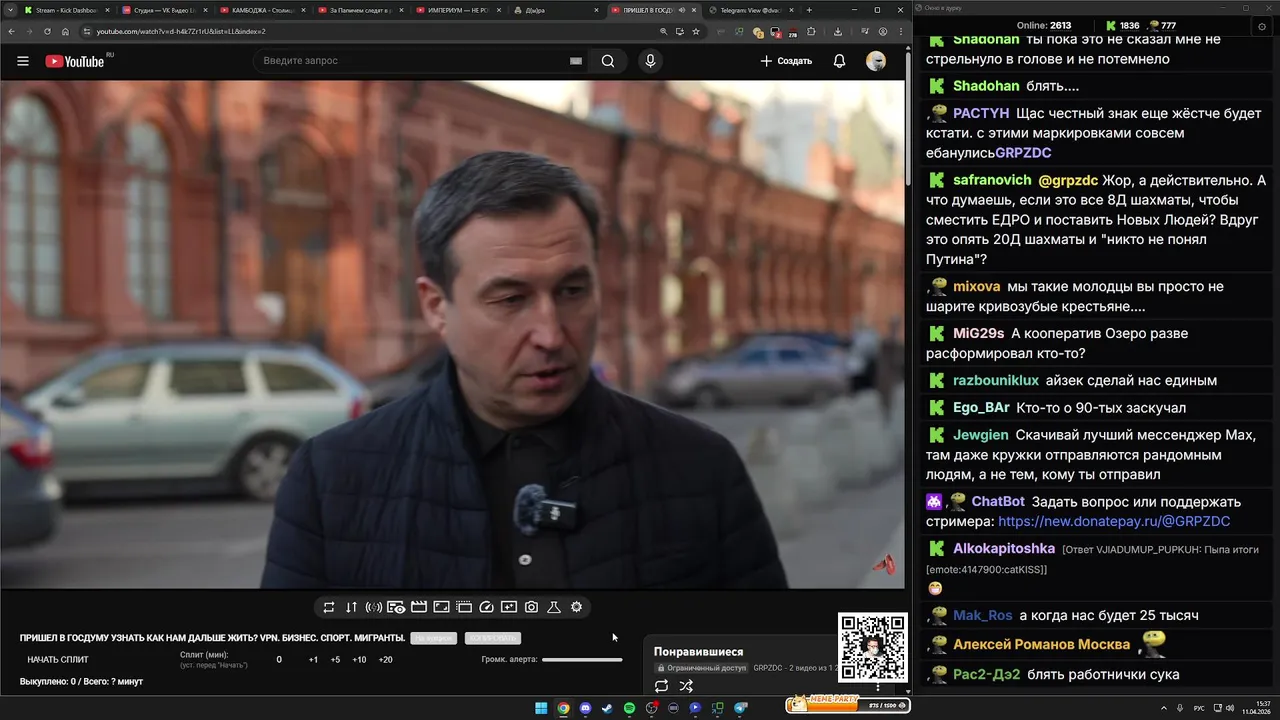The width and height of the screenshot is (1280, 720).
Task: Open the gear settings icon in player toolbar
Action: click(576, 607)
